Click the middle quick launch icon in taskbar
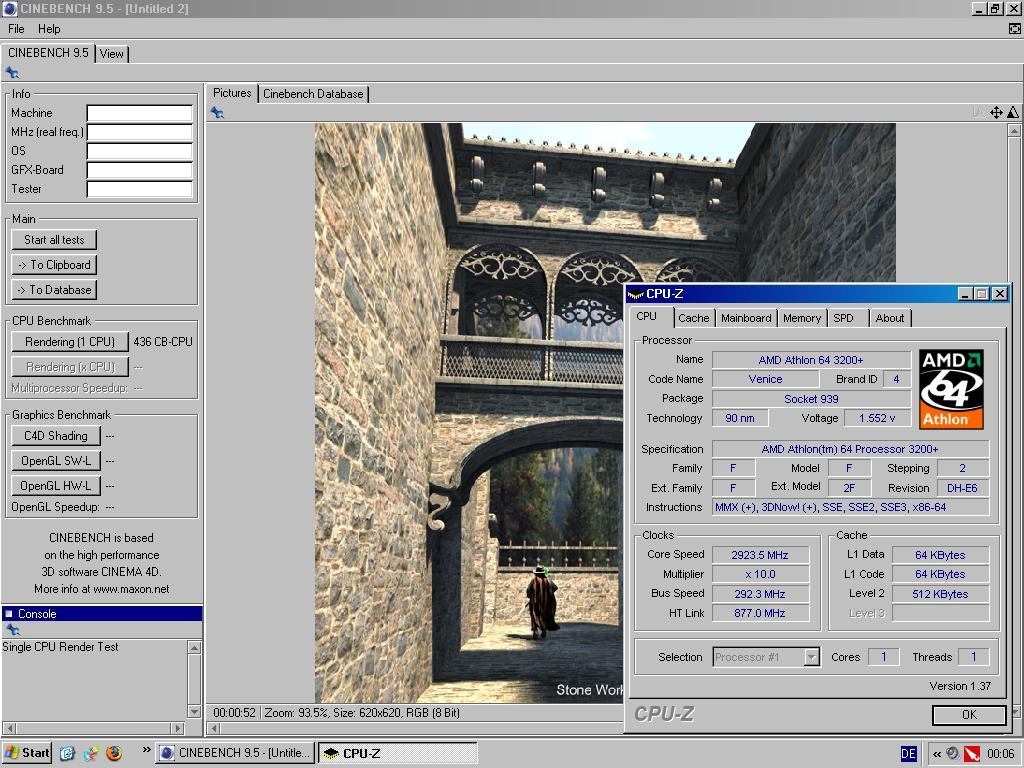 91,753
